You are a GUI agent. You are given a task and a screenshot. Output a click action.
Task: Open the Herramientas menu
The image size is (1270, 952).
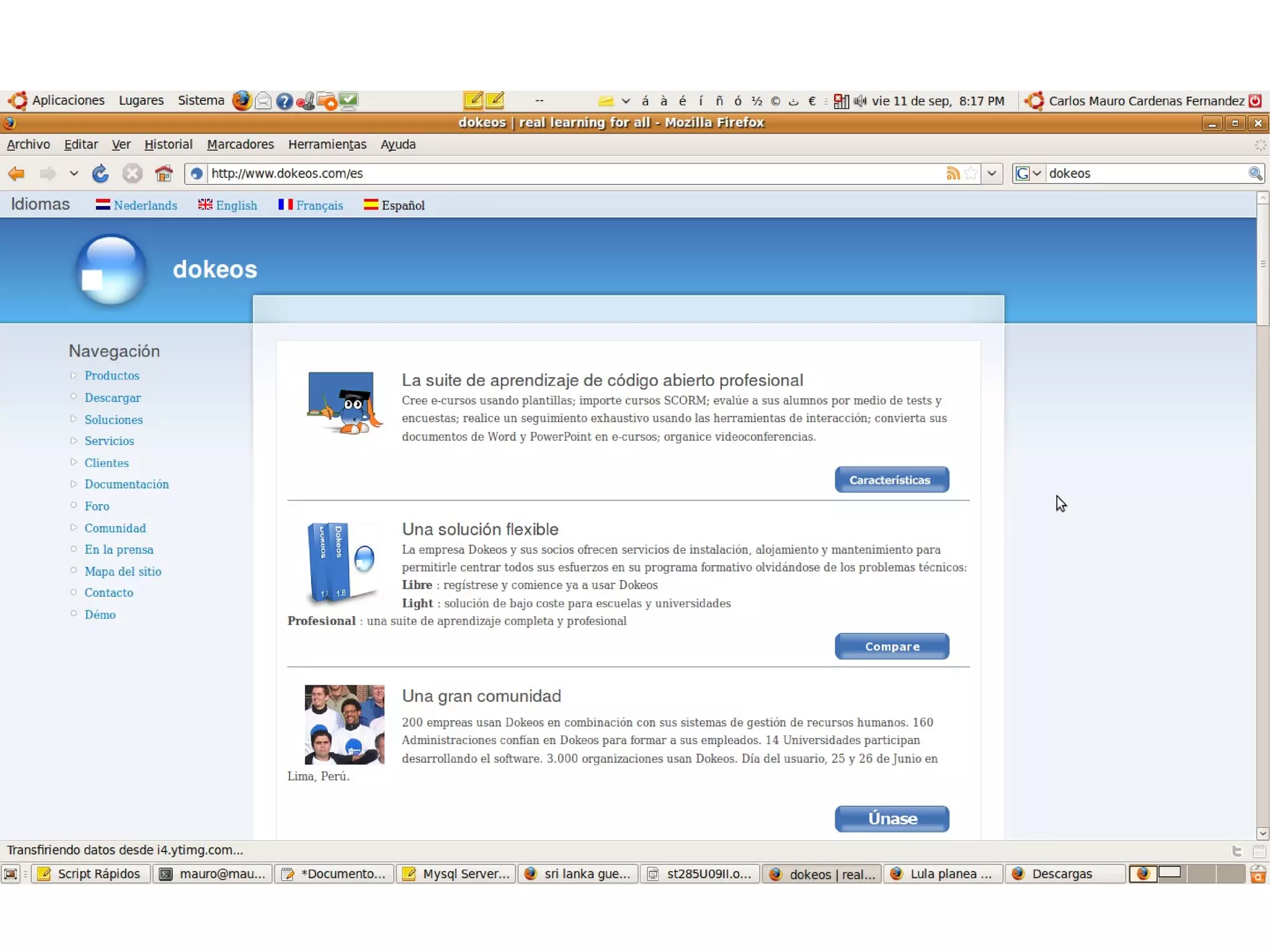pyautogui.click(x=327, y=145)
